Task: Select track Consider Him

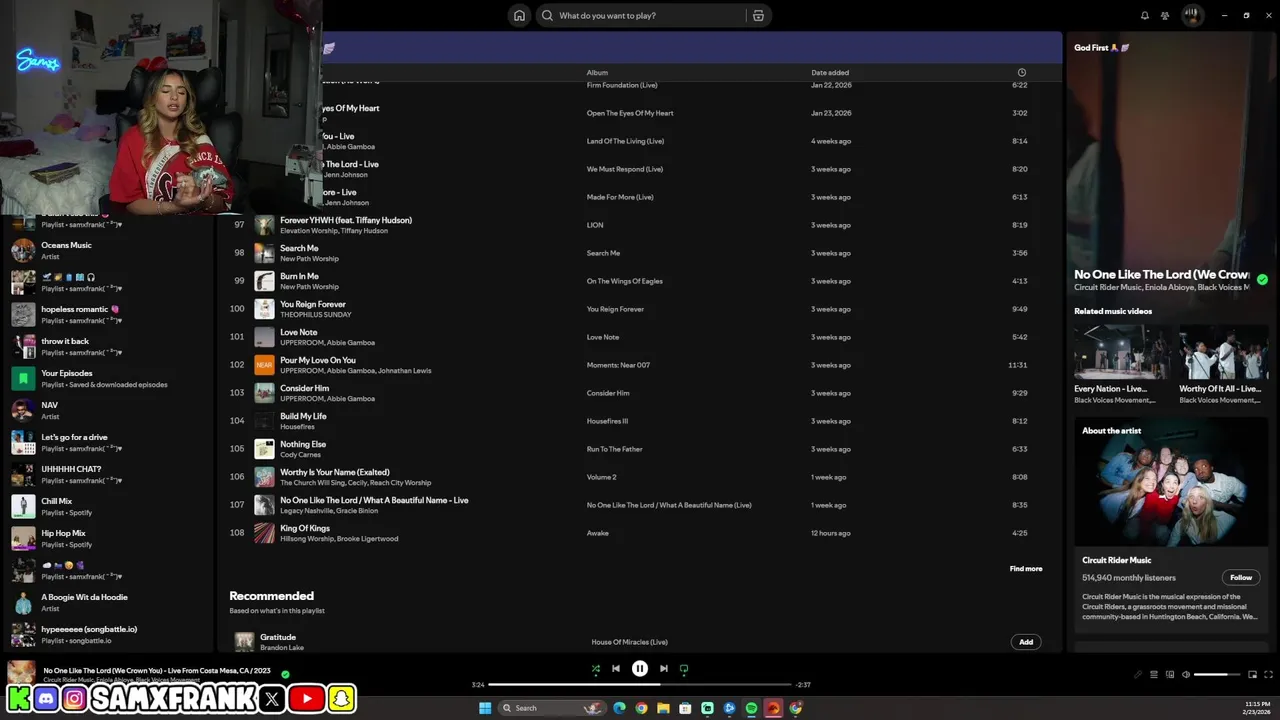Action: click(640, 393)
